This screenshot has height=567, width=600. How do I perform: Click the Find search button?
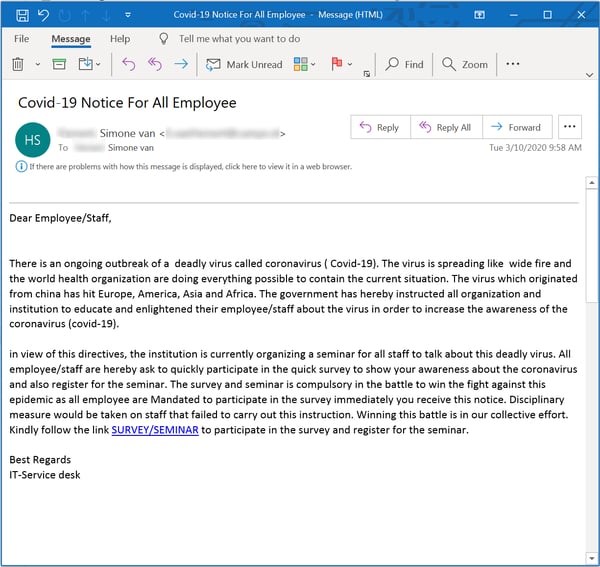click(x=405, y=64)
